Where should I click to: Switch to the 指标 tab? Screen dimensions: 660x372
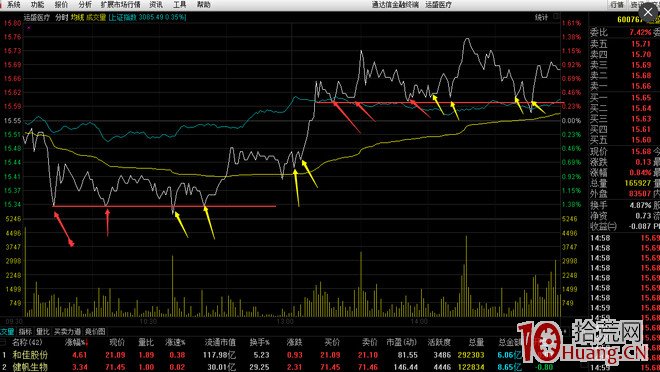point(25,332)
